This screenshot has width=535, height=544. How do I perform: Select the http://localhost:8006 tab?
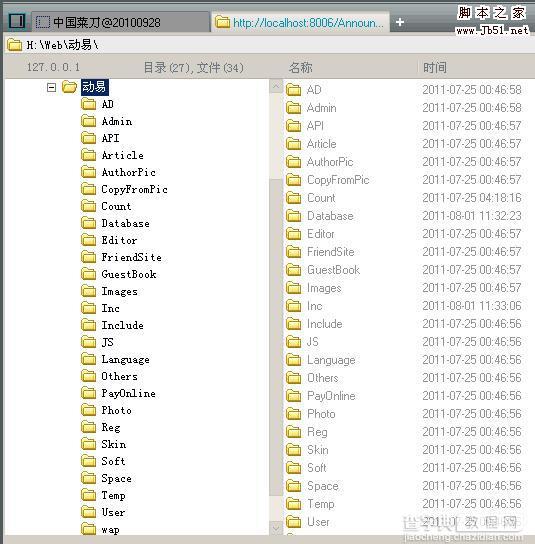(300, 23)
